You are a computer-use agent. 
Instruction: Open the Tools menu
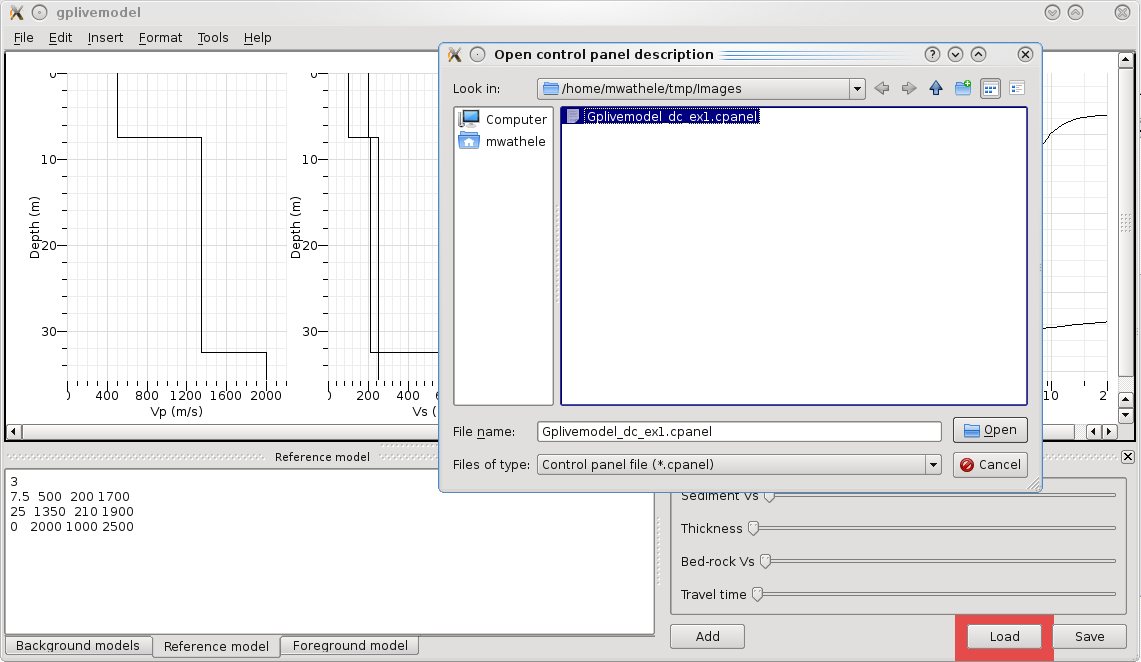click(213, 38)
